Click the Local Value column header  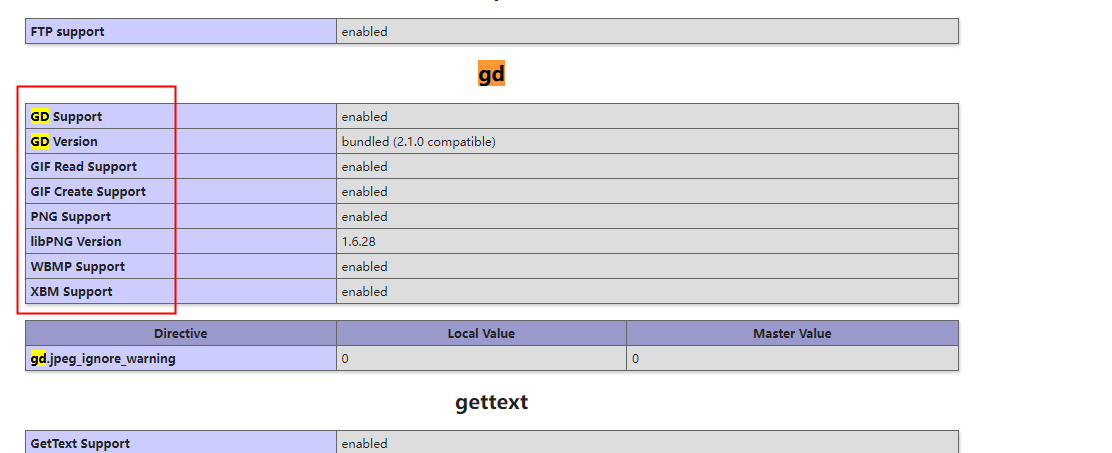tap(481, 334)
